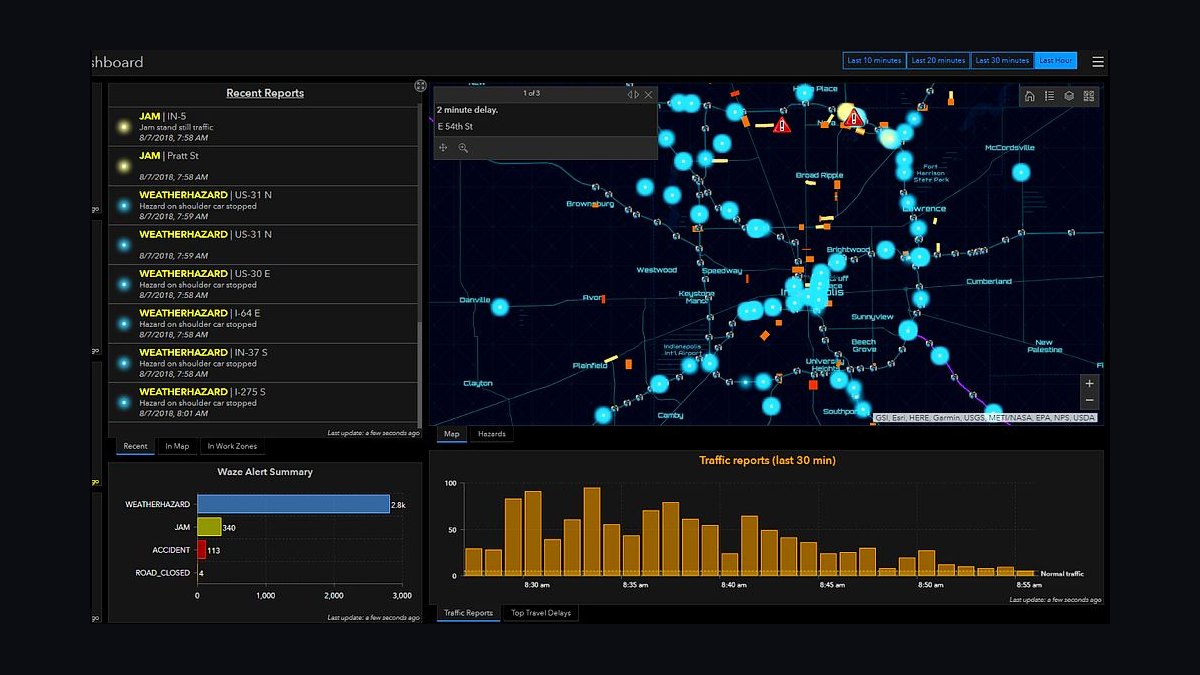Zoom out with the map minus button

pos(1090,401)
